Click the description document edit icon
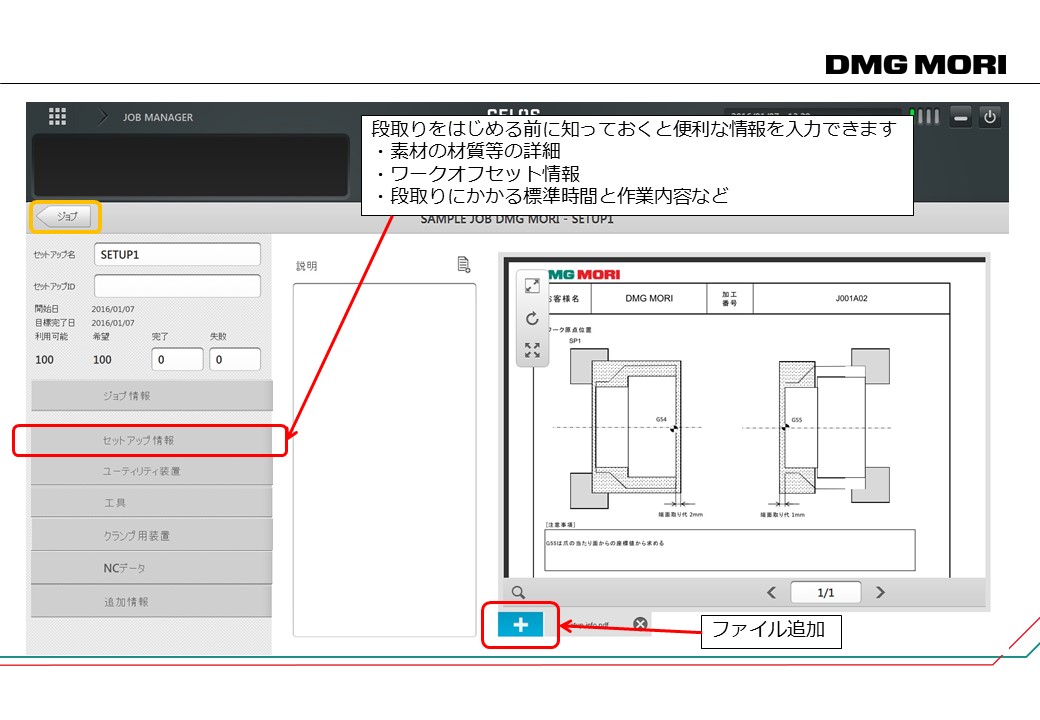The image size is (1040, 720). (x=464, y=265)
